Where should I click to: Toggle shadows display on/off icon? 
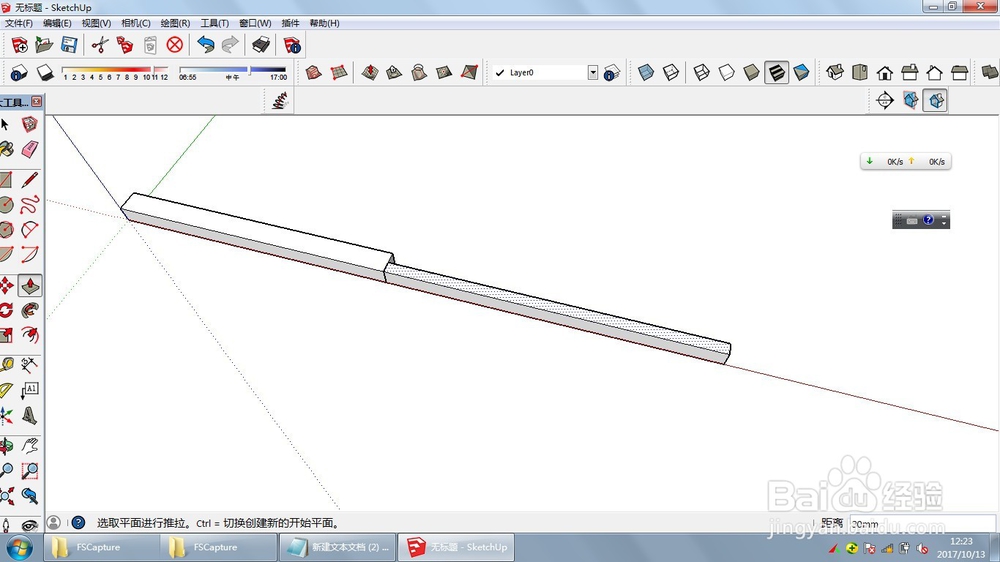(x=45, y=73)
